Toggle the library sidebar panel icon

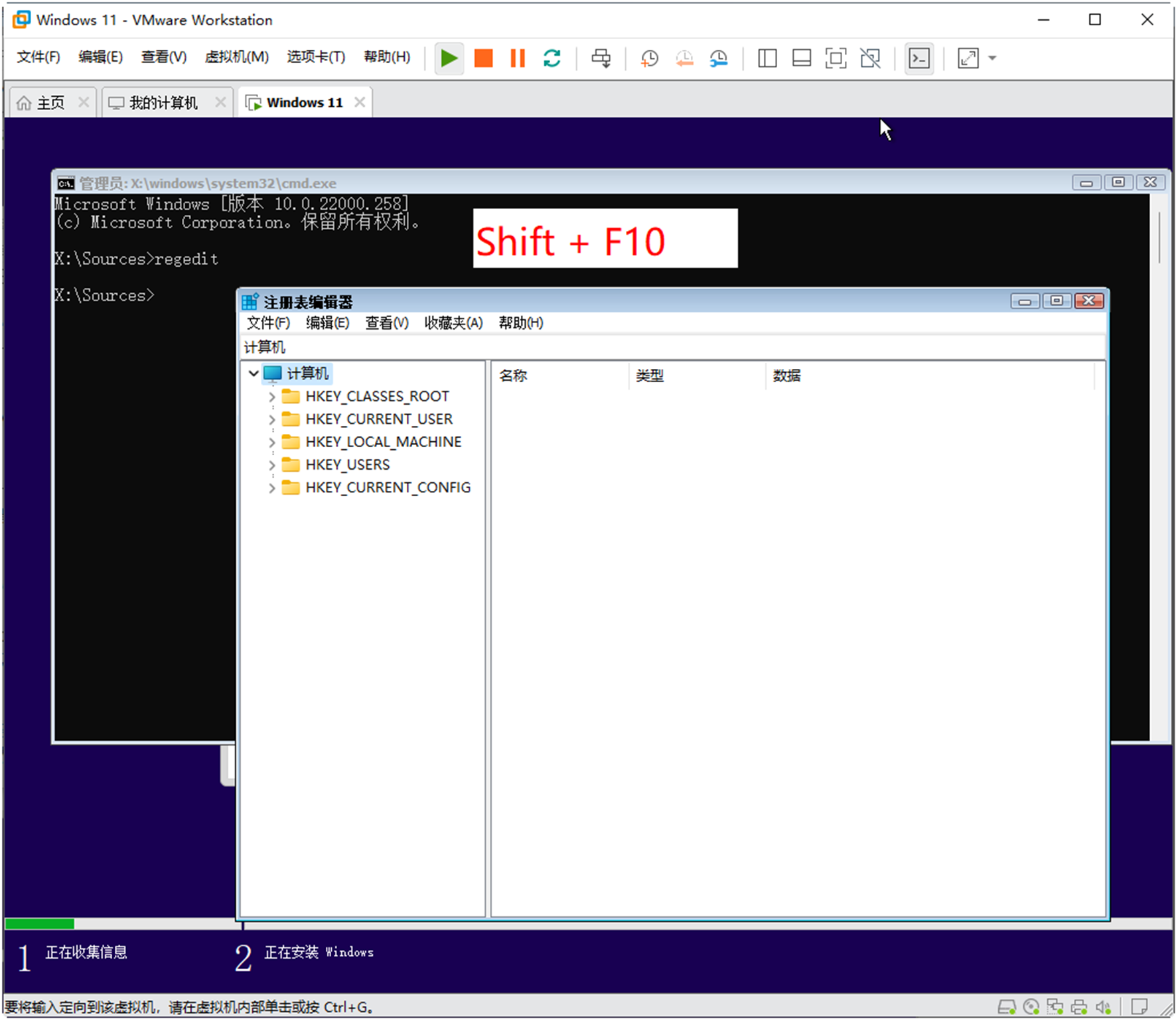pyautogui.click(x=767, y=58)
